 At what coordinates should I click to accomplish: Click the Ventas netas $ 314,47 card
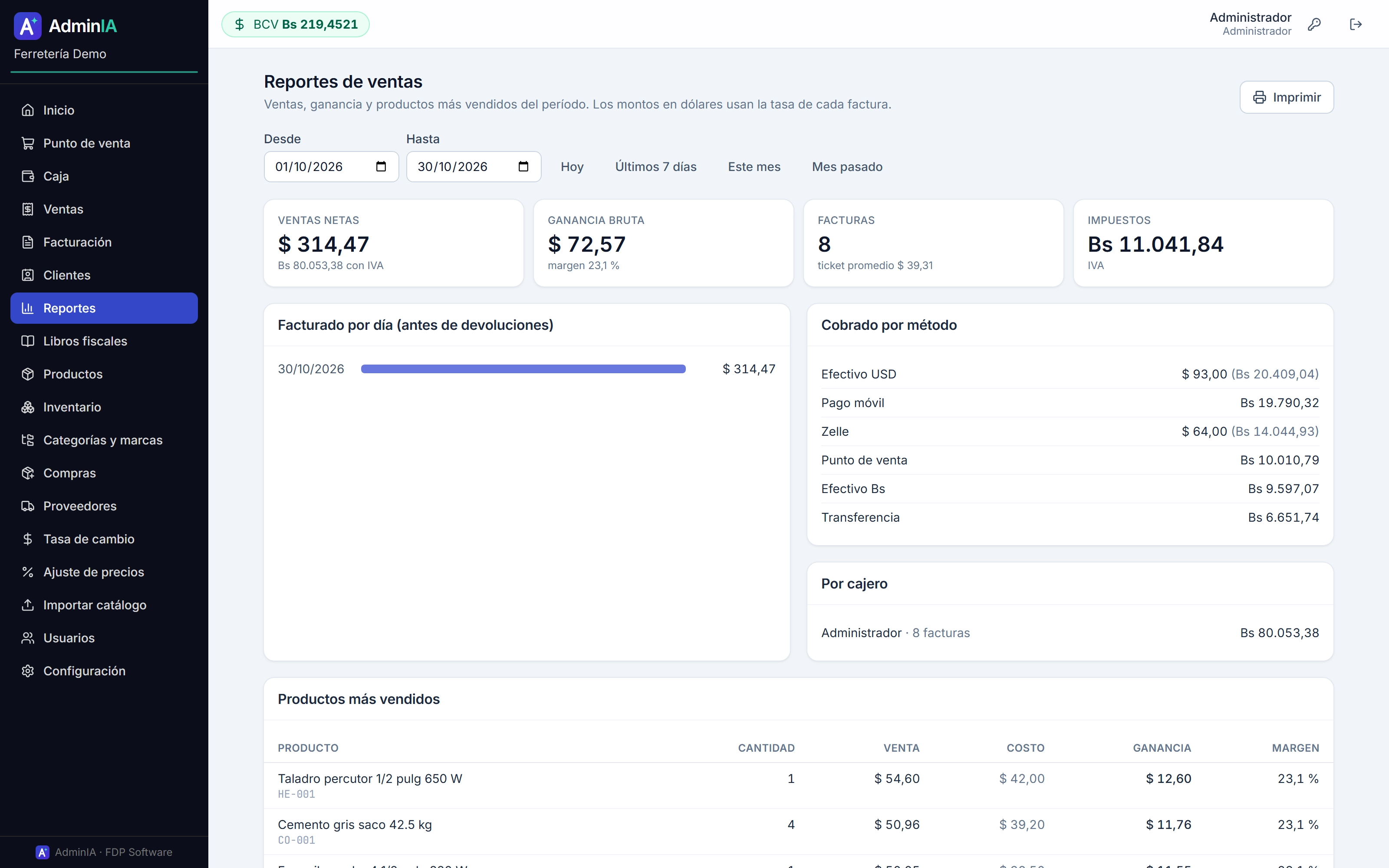(x=394, y=243)
